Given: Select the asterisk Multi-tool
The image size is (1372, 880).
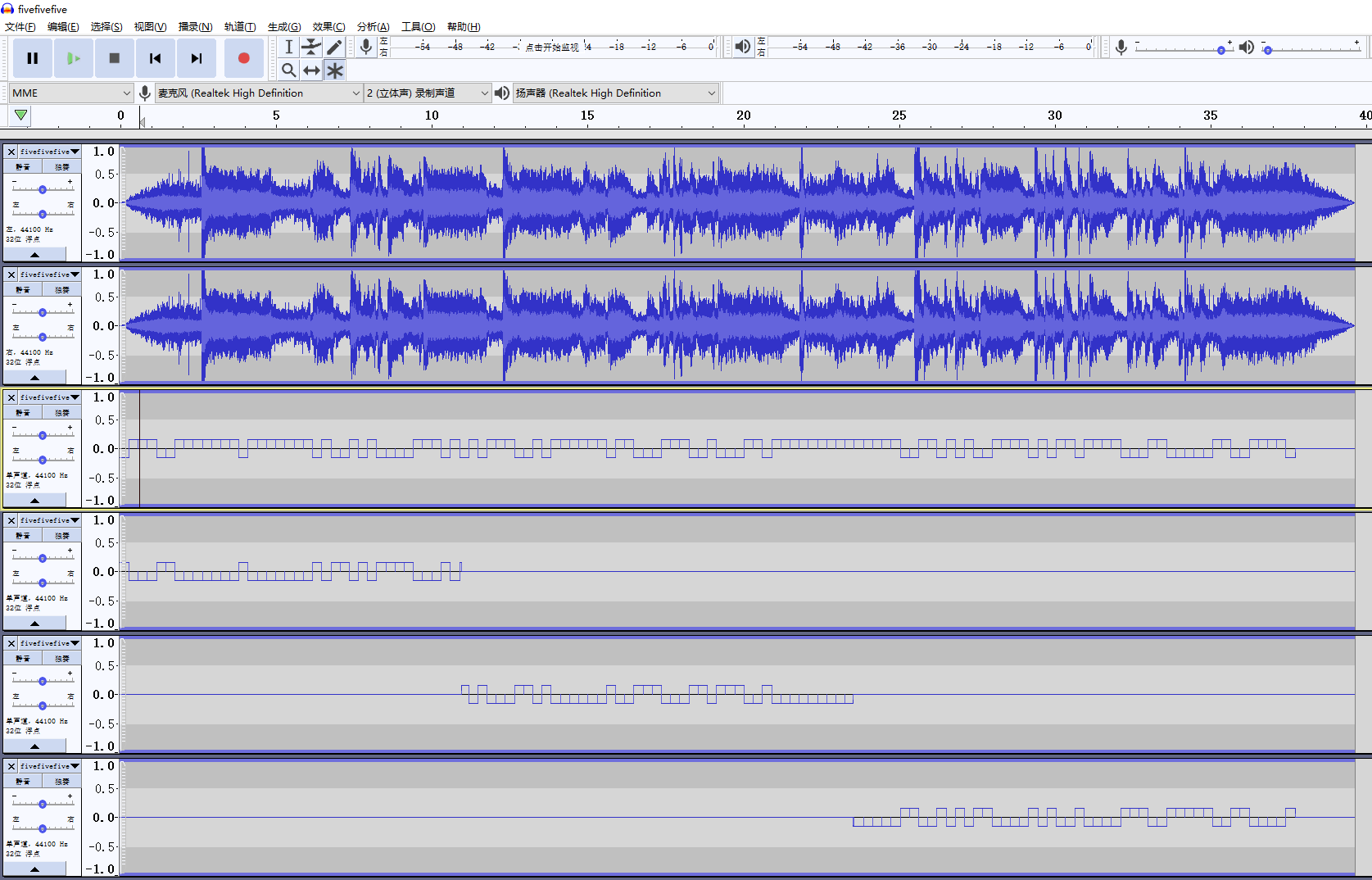Looking at the screenshot, I should pyautogui.click(x=334, y=70).
